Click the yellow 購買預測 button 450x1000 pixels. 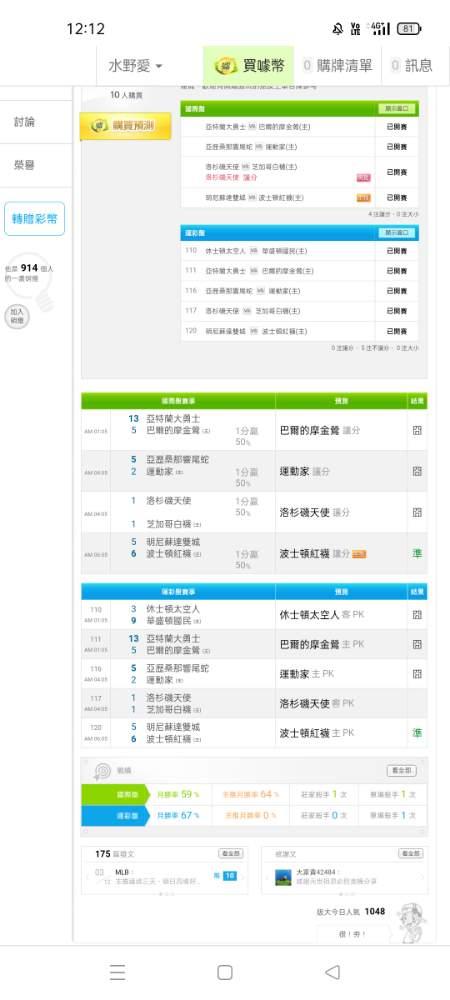126,126
